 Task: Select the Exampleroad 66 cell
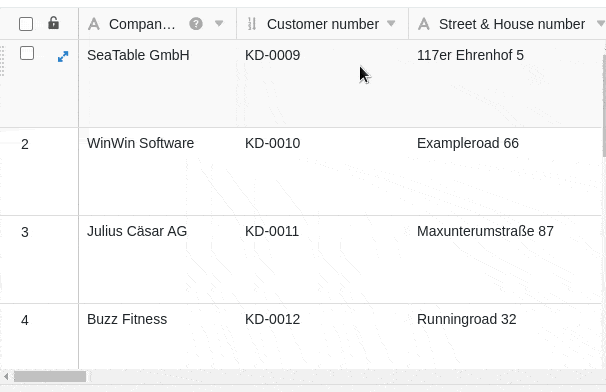click(x=505, y=172)
